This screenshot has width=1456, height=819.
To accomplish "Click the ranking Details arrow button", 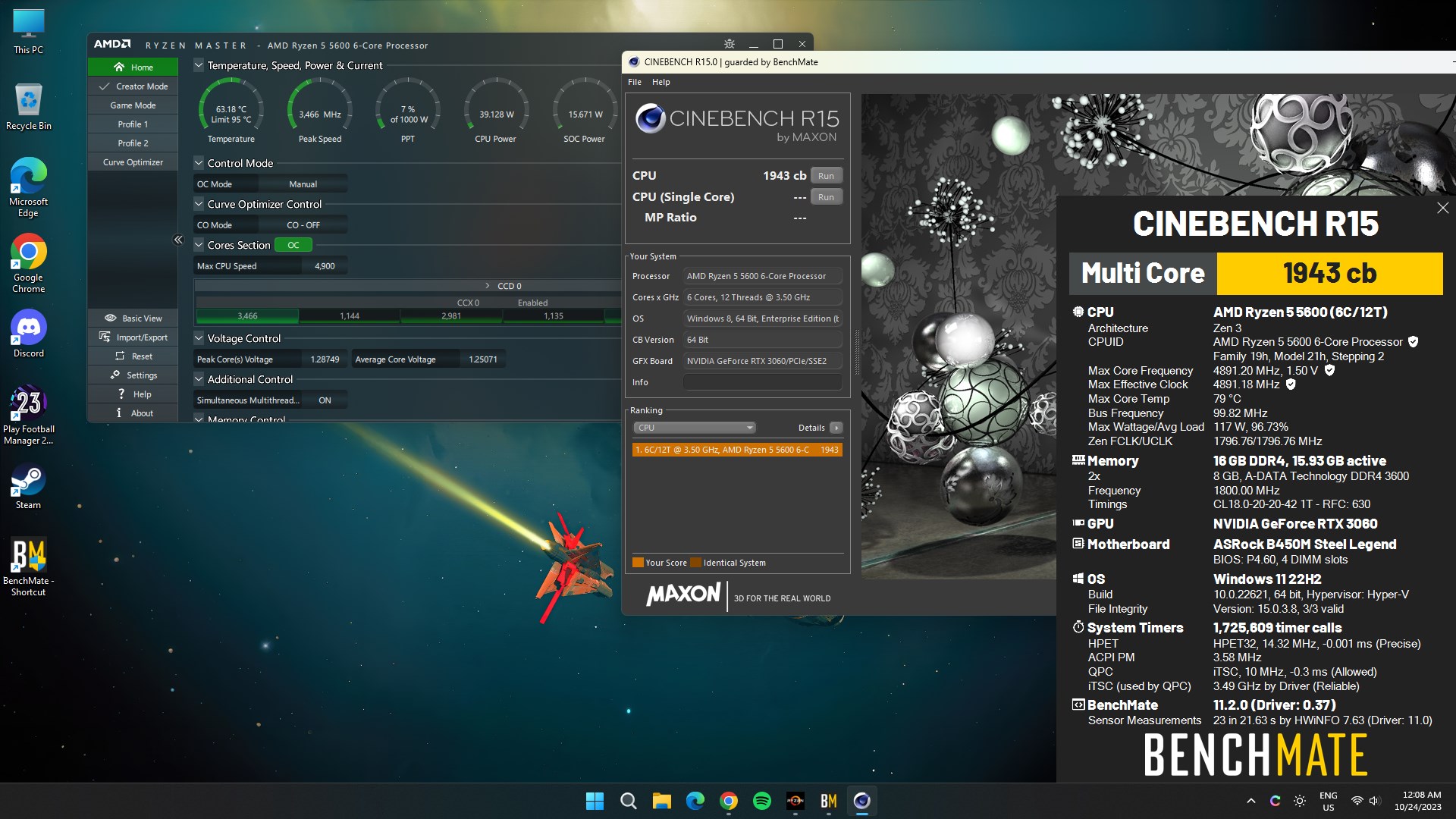I will coord(836,428).
